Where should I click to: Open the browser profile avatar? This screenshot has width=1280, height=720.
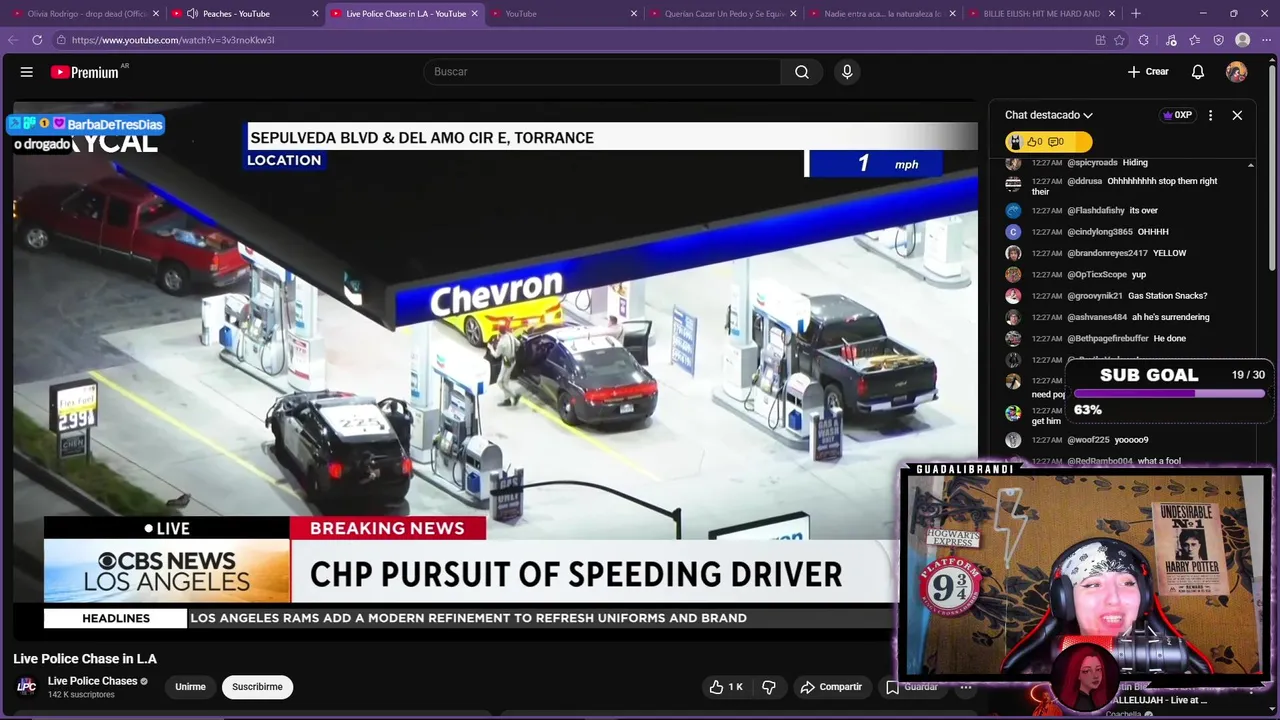pyautogui.click(x=1243, y=40)
